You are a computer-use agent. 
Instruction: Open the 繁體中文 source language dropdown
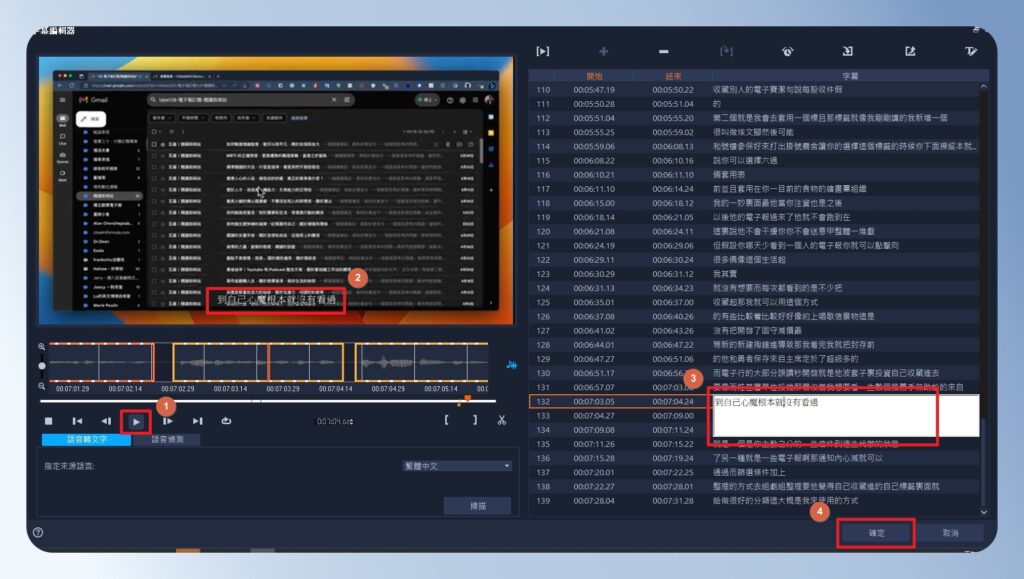pyautogui.click(x=456, y=466)
